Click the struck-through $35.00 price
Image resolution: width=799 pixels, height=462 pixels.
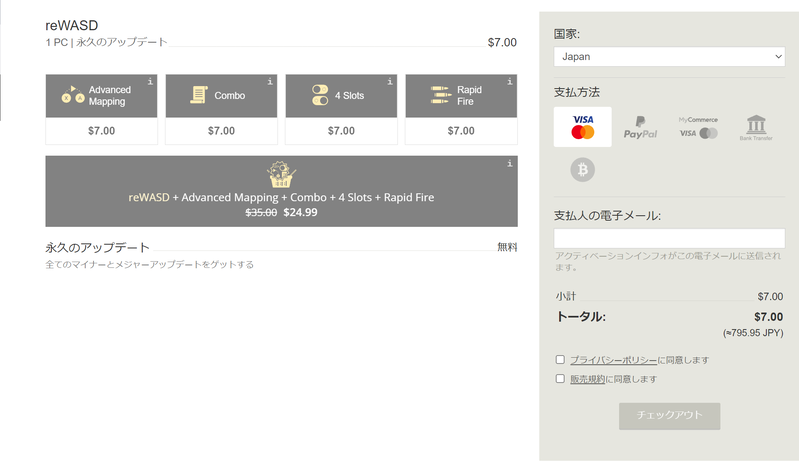(x=261, y=212)
